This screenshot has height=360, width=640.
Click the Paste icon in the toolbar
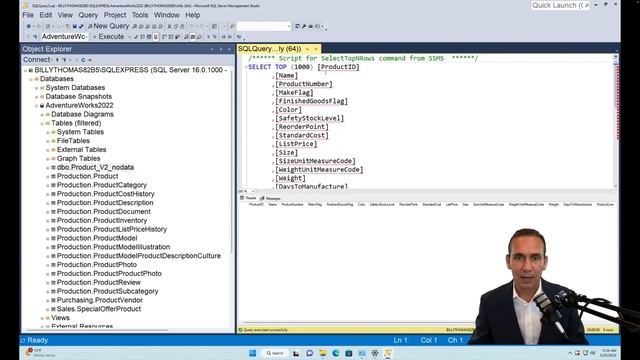pyautogui.click(x=182, y=26)
